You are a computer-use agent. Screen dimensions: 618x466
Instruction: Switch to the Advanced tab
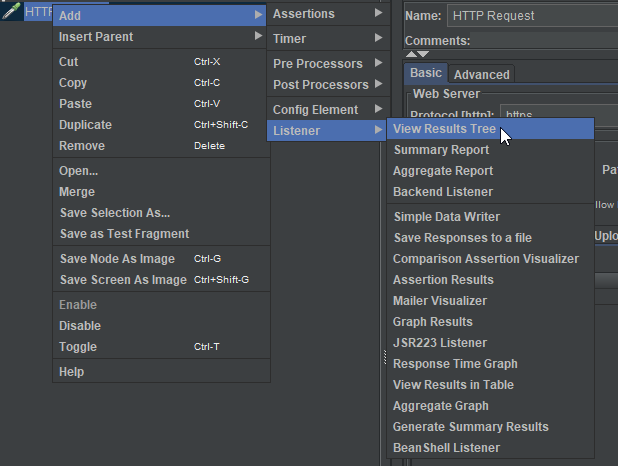481,74
